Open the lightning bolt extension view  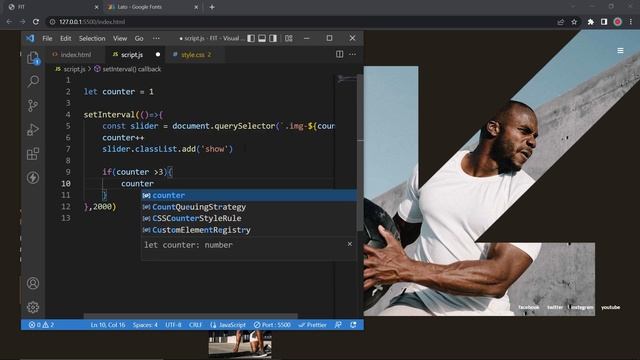click(33, 178)
